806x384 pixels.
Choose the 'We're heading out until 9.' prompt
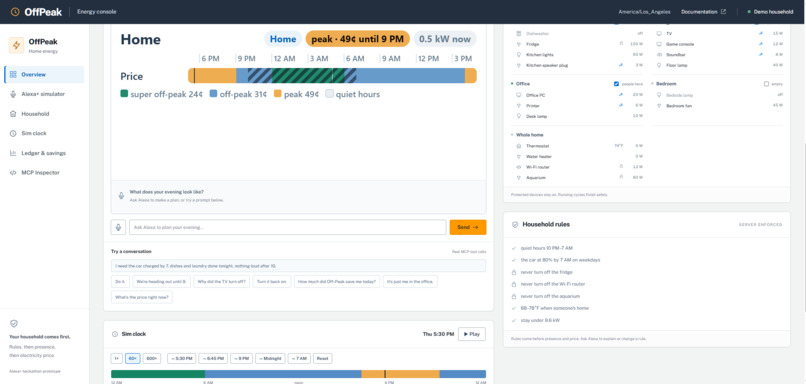[161, 281]
